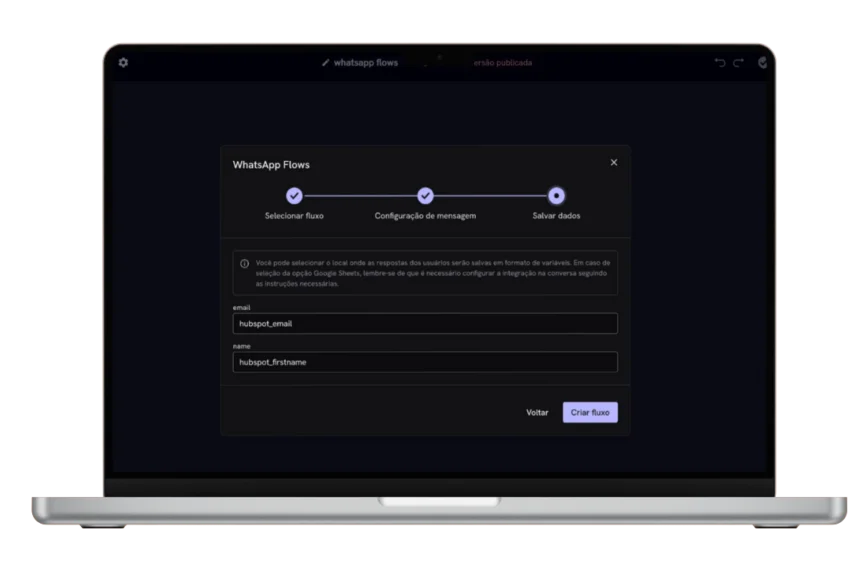Click the Salvar dados step label
848x581 pixels.
[x=556, y=216]
